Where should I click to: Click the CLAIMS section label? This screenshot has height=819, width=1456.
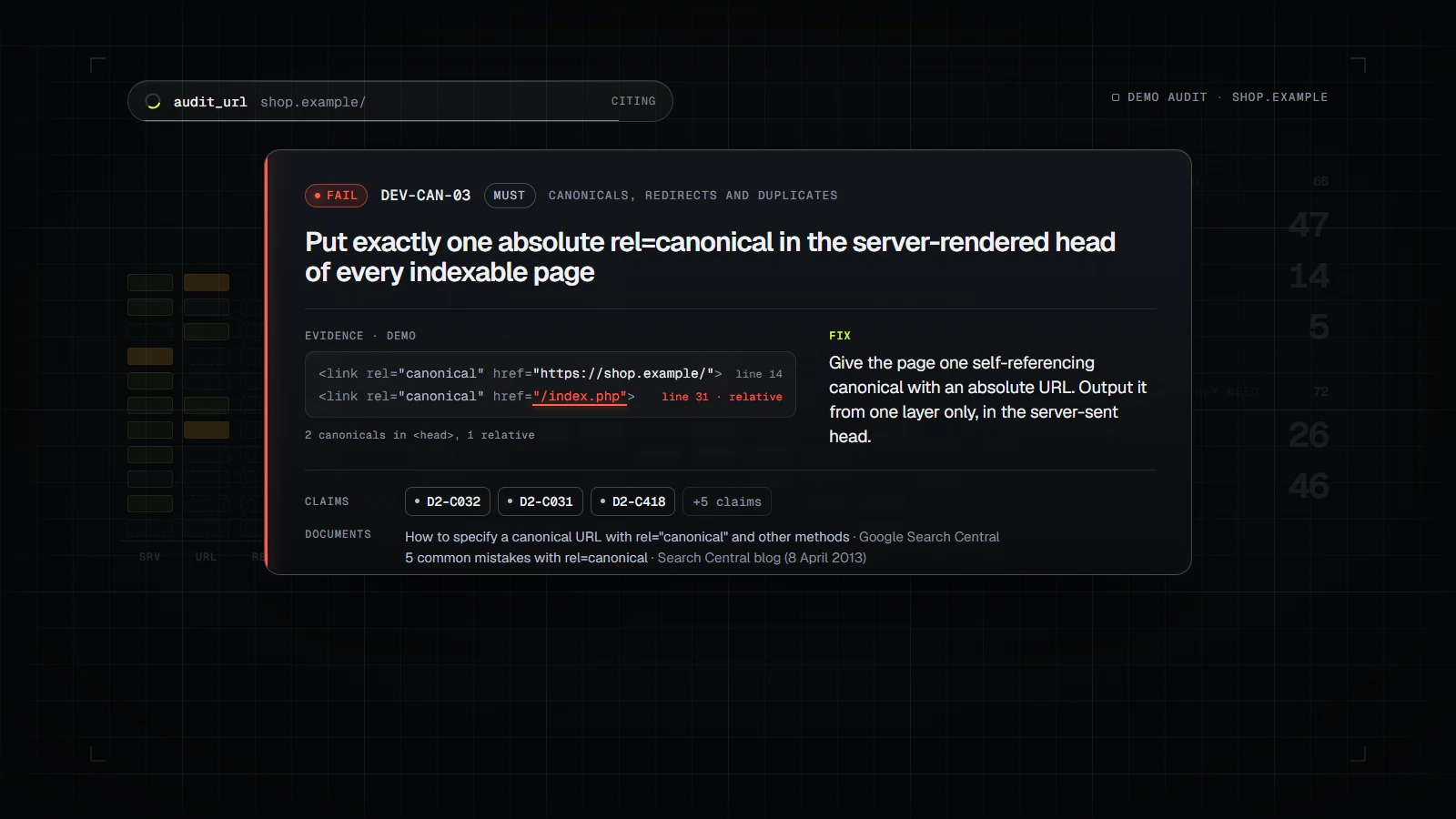click(327, 501)
